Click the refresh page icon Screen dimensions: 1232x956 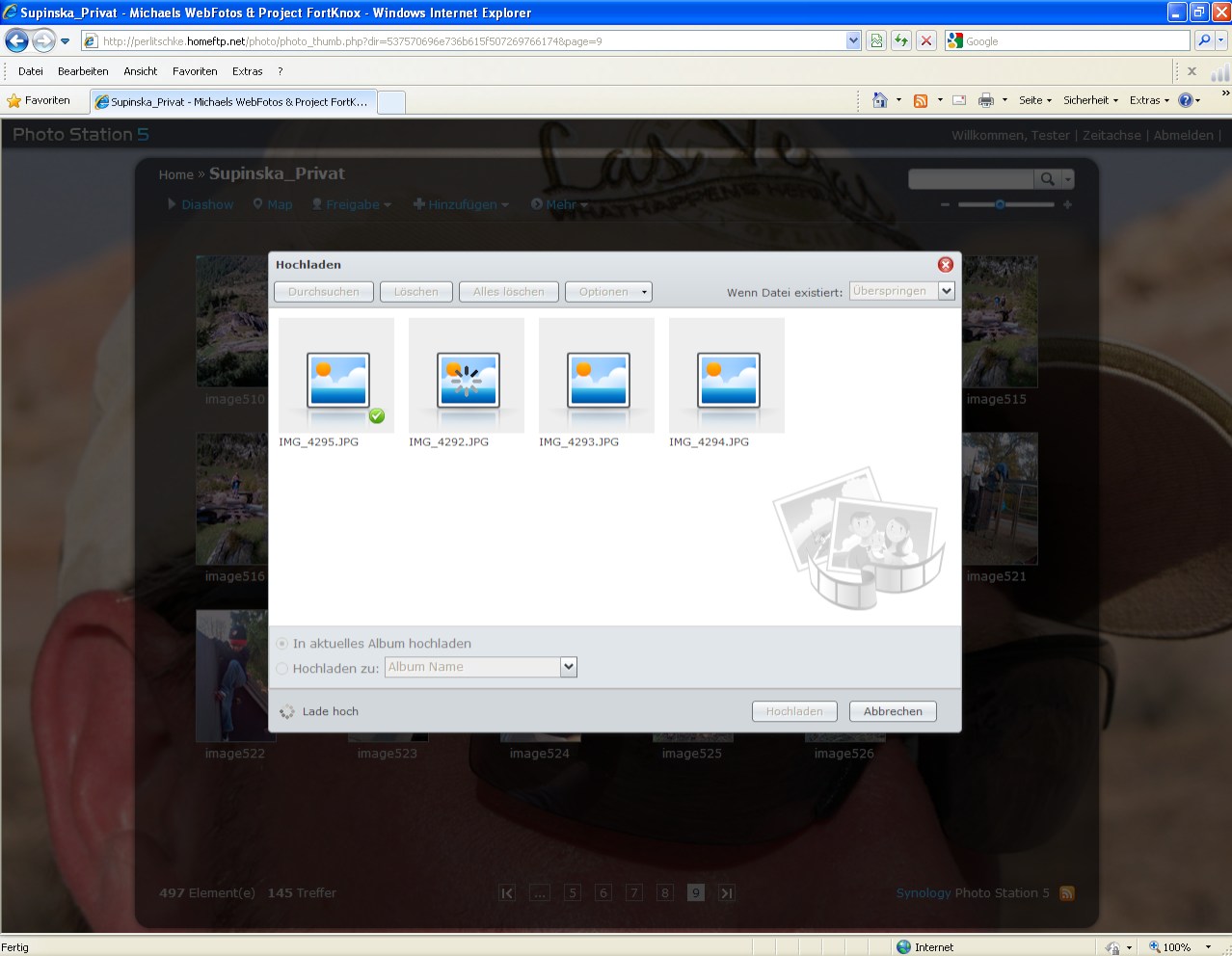tap(900, 41)
